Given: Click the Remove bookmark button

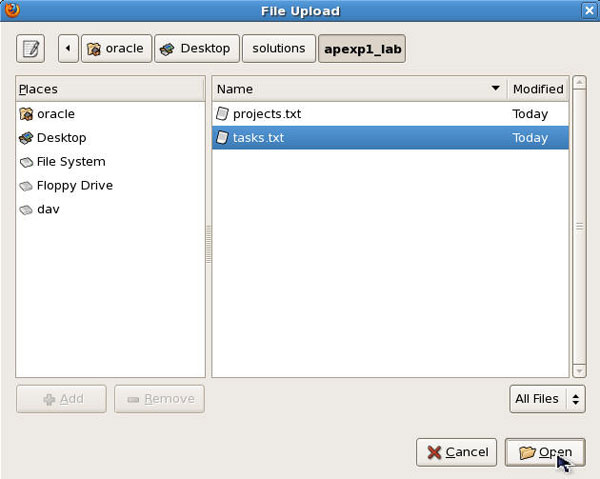Looking at the screenshot, I should coord(159,399).
